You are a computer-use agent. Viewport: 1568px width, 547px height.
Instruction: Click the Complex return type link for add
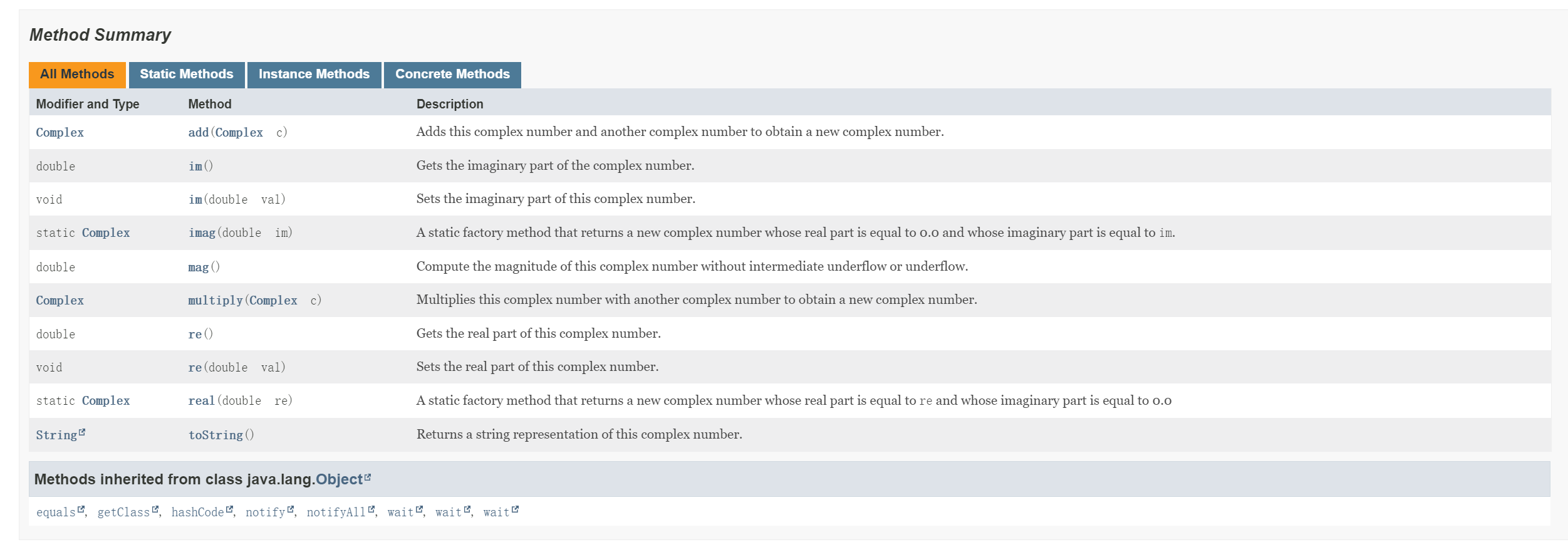tap(59, 132)
